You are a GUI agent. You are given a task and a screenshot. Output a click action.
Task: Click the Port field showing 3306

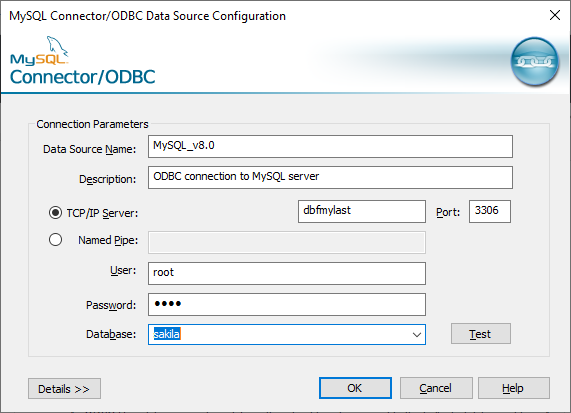click(x=490, y=211)
